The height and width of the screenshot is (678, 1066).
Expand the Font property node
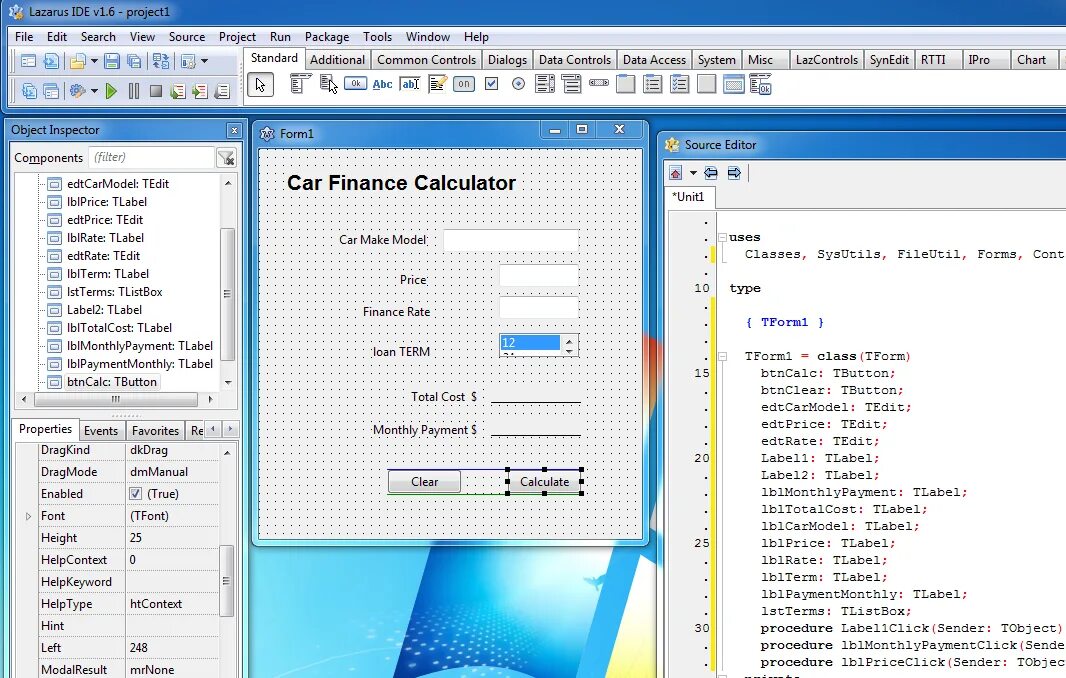(x=28, y=516)
